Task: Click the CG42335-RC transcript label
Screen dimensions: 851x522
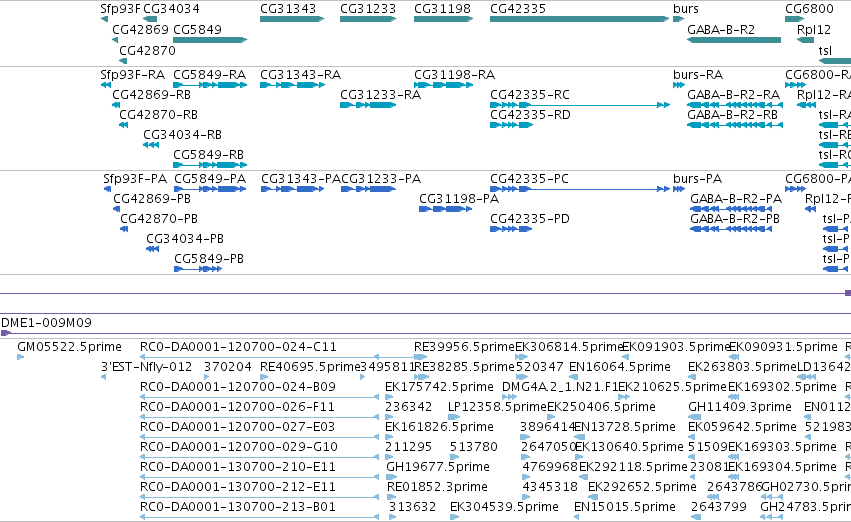Action: point(530,94)
